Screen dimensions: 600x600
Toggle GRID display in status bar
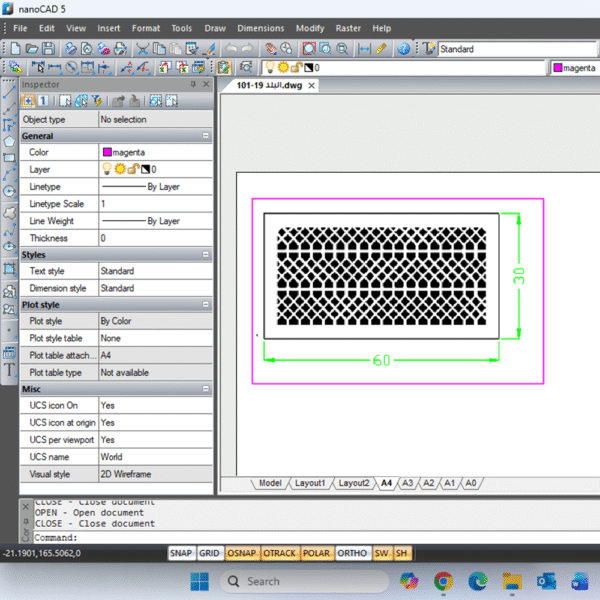coord(209,553)
